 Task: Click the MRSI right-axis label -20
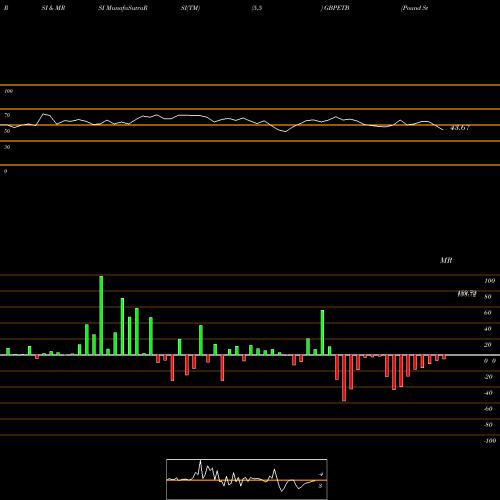(x=488, y=377)
